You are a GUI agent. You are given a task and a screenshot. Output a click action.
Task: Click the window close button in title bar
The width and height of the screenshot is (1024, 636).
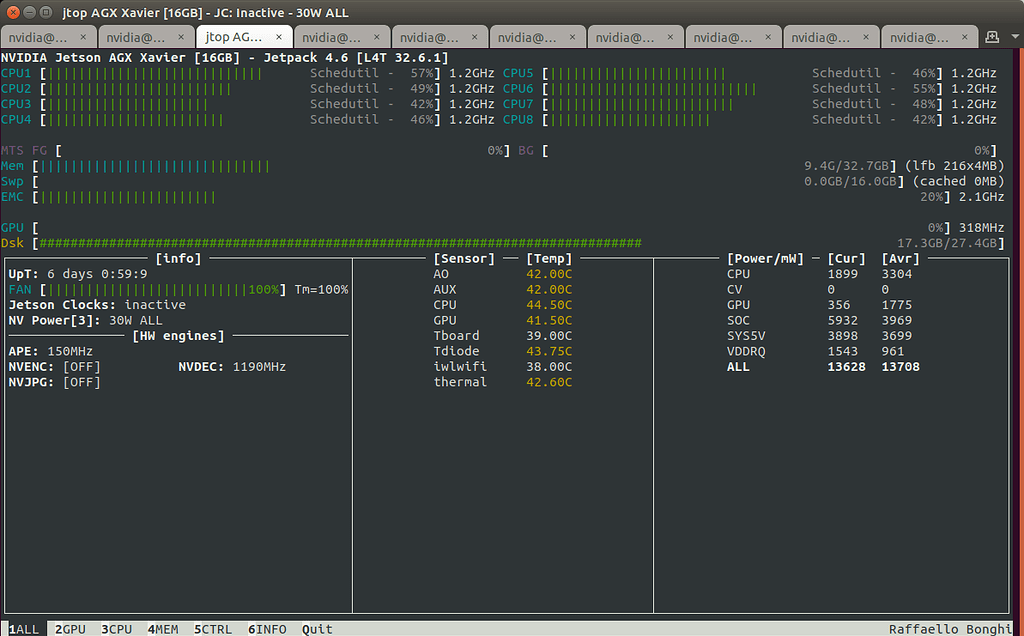pyautogui.click(x=13, y=11)
